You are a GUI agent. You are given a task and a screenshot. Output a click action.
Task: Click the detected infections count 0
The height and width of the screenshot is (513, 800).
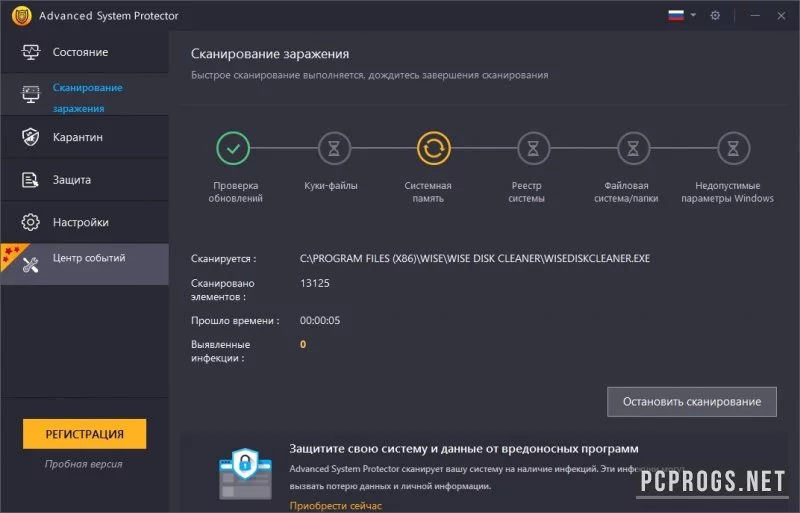coord(303,345)
